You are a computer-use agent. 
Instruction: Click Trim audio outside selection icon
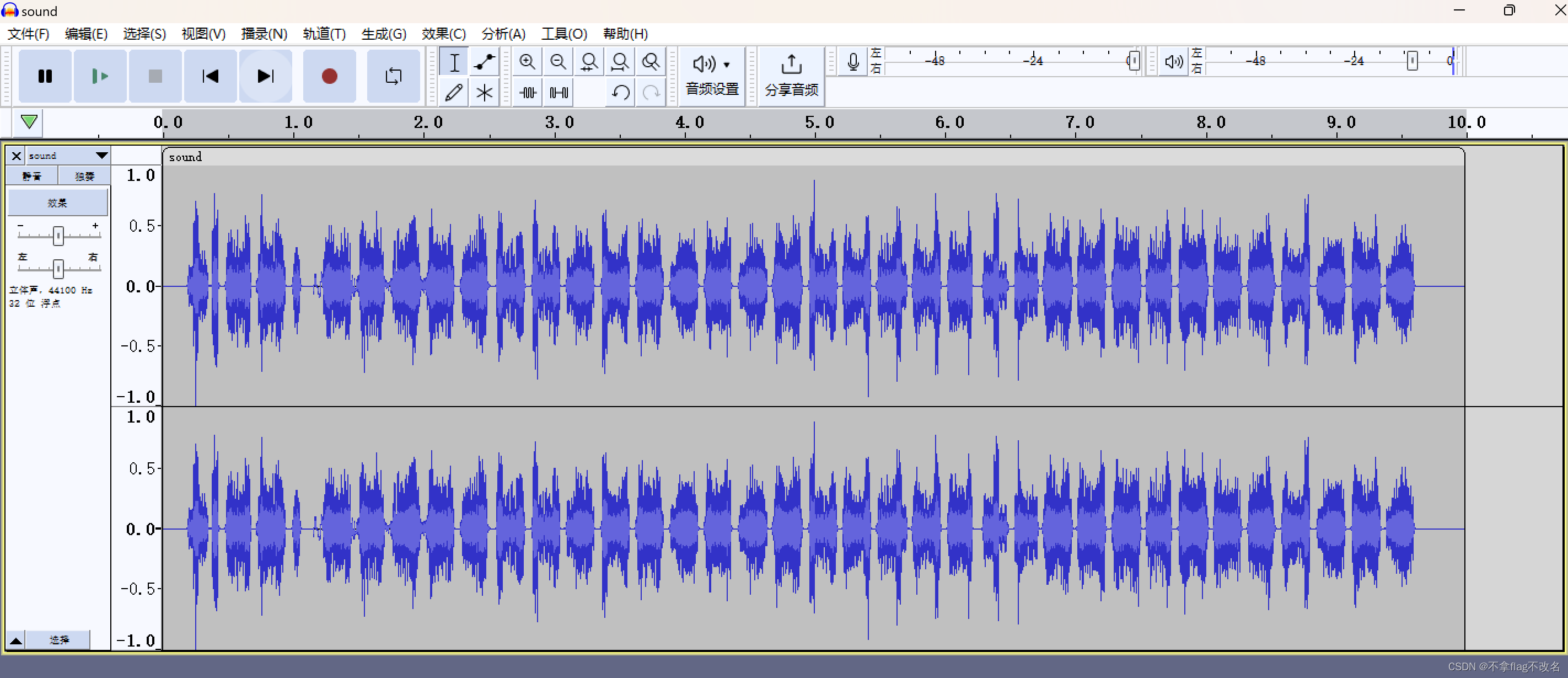tap(527, 93)
